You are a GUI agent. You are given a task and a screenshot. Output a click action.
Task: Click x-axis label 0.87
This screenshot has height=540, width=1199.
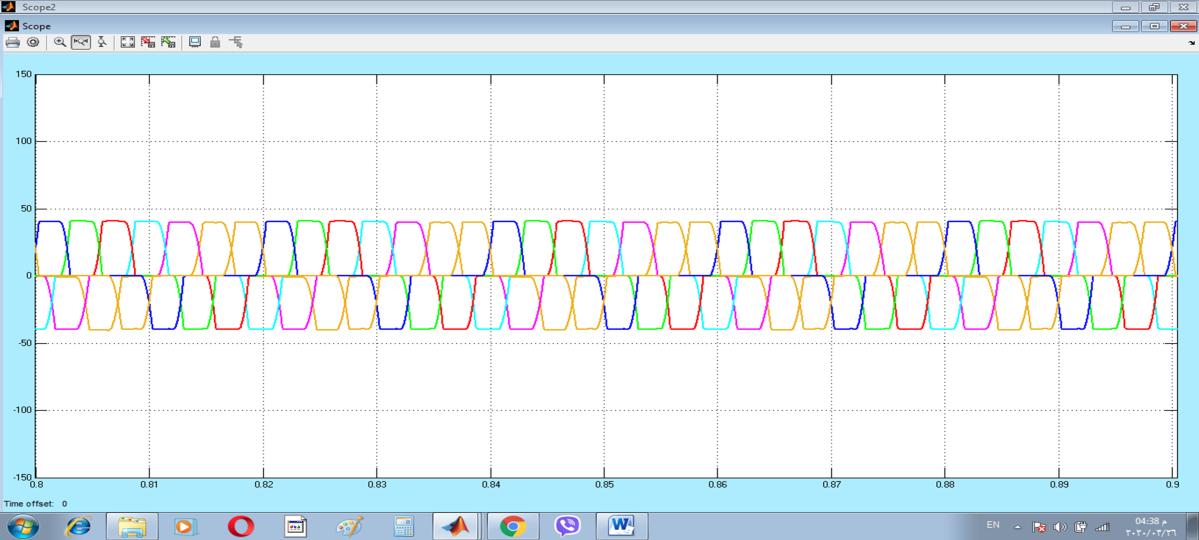(832, 485)
